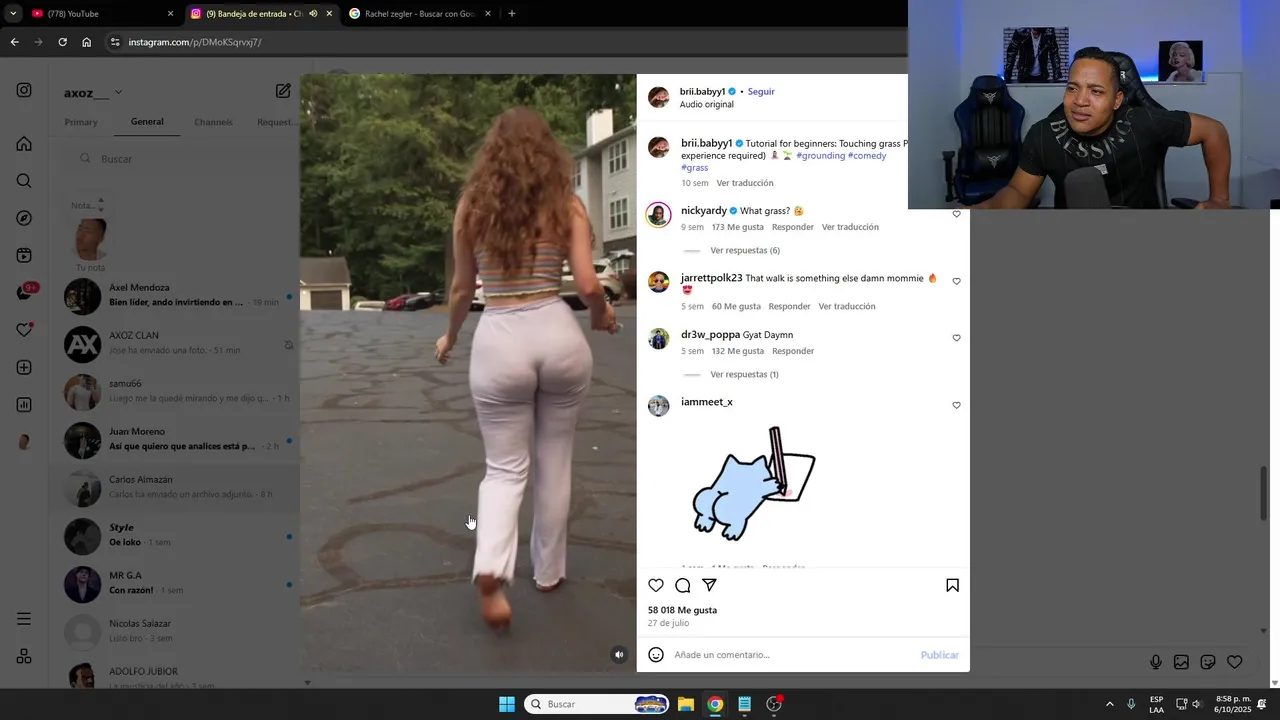Click Responder on jarrettpolk23's comment
The image size is (1280, 720).
click(x=790, y=306)
